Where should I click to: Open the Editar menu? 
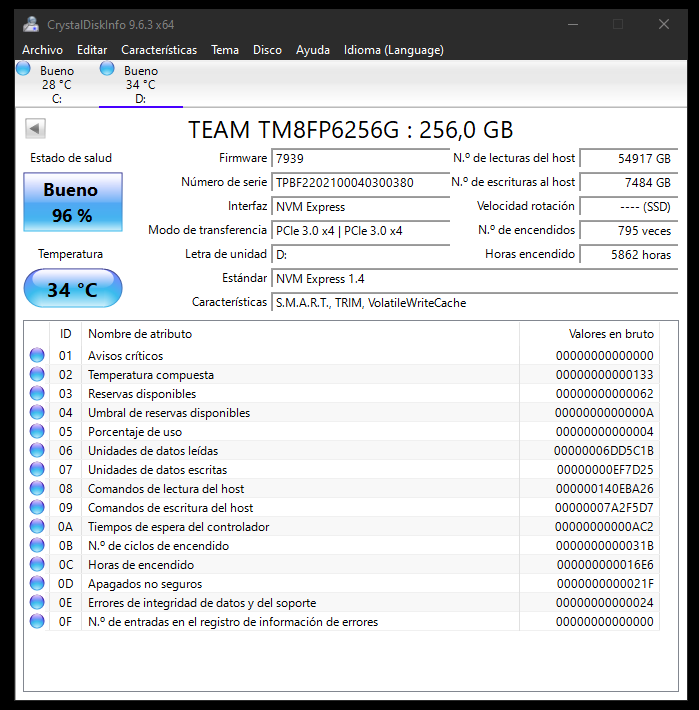coord(92,50)
